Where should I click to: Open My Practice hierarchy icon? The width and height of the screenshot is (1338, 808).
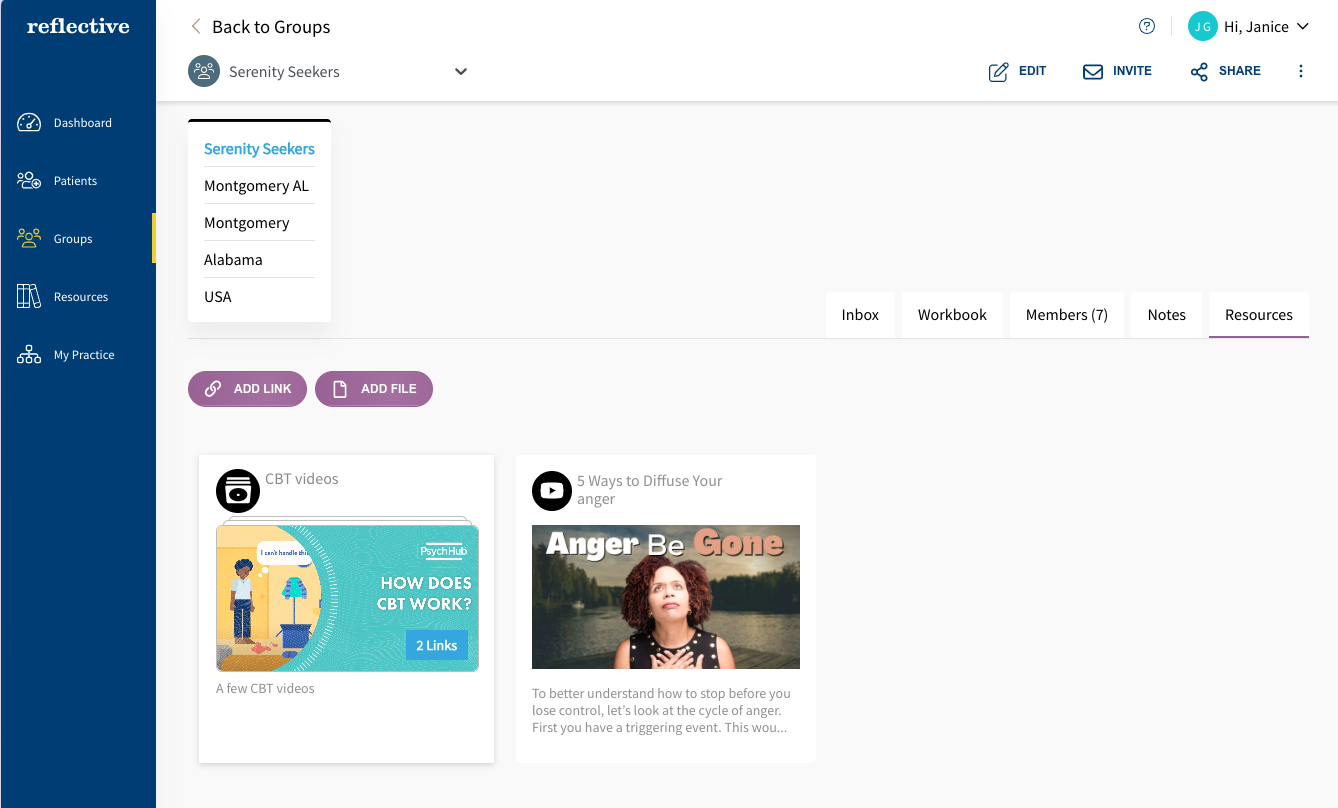click(x=29, y=355)
